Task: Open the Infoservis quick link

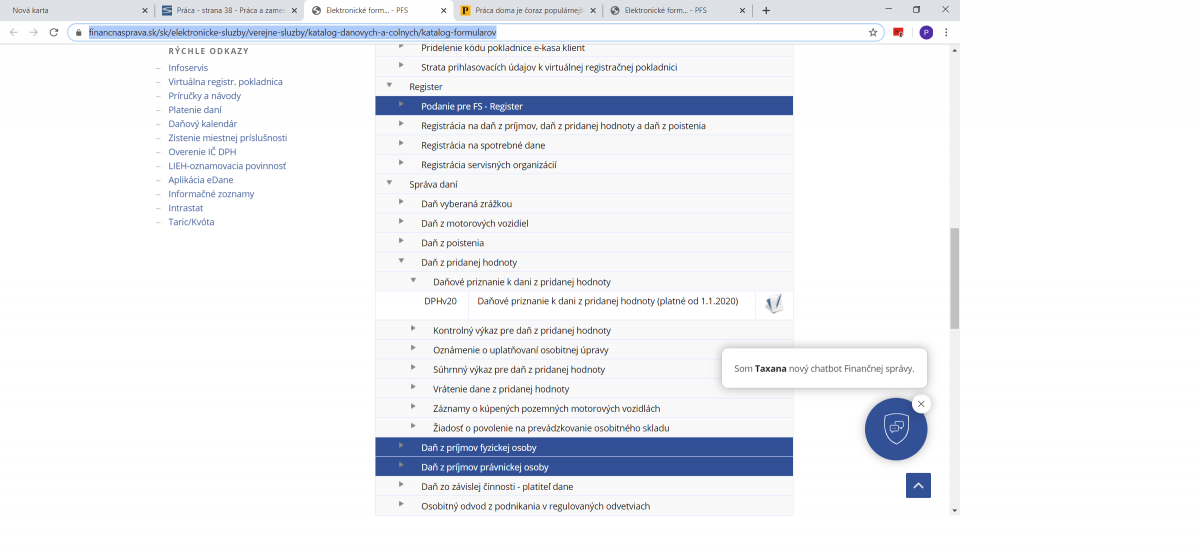Action: pos(188,68)
